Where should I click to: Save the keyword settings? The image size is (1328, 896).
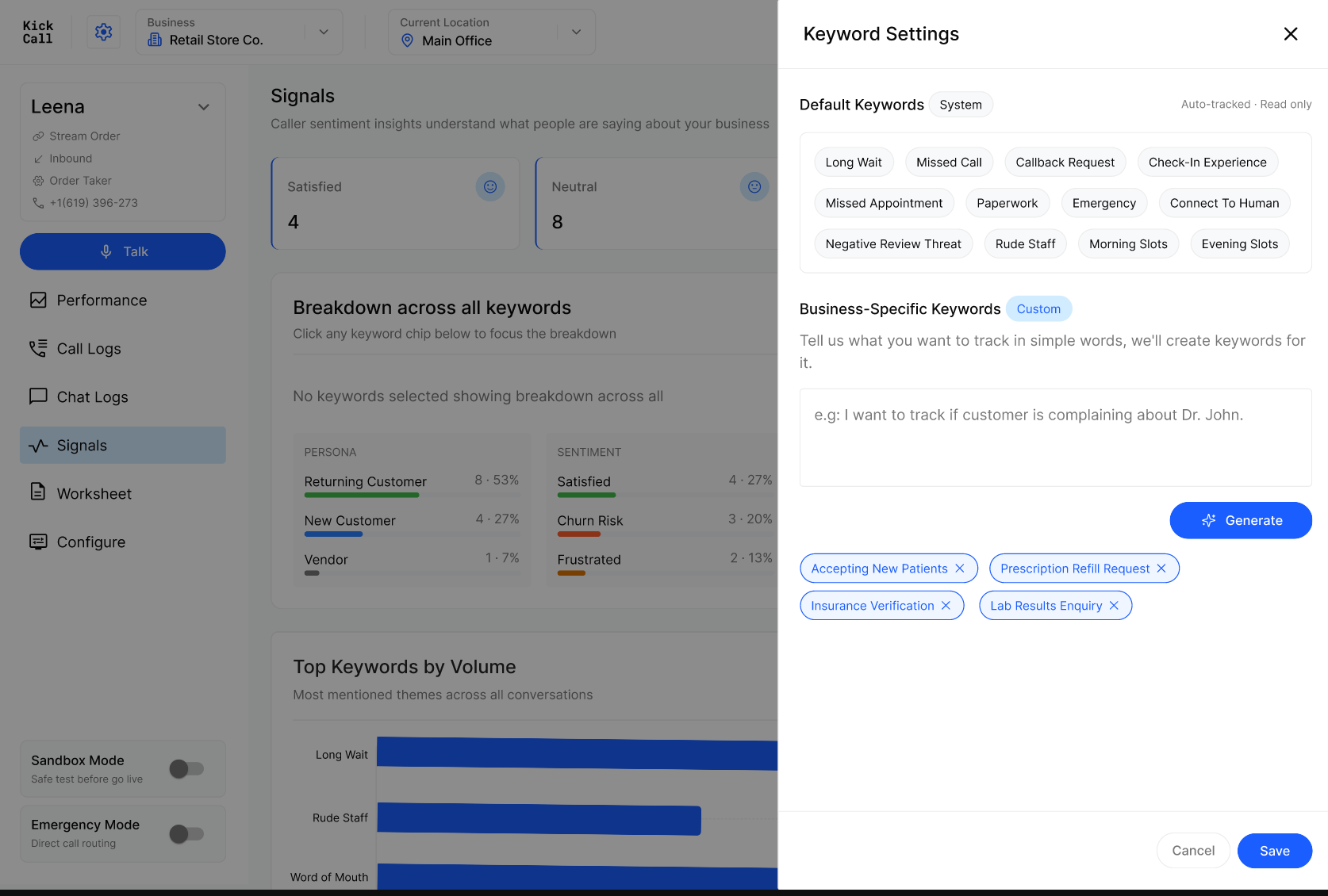[x=1275, y=851]
